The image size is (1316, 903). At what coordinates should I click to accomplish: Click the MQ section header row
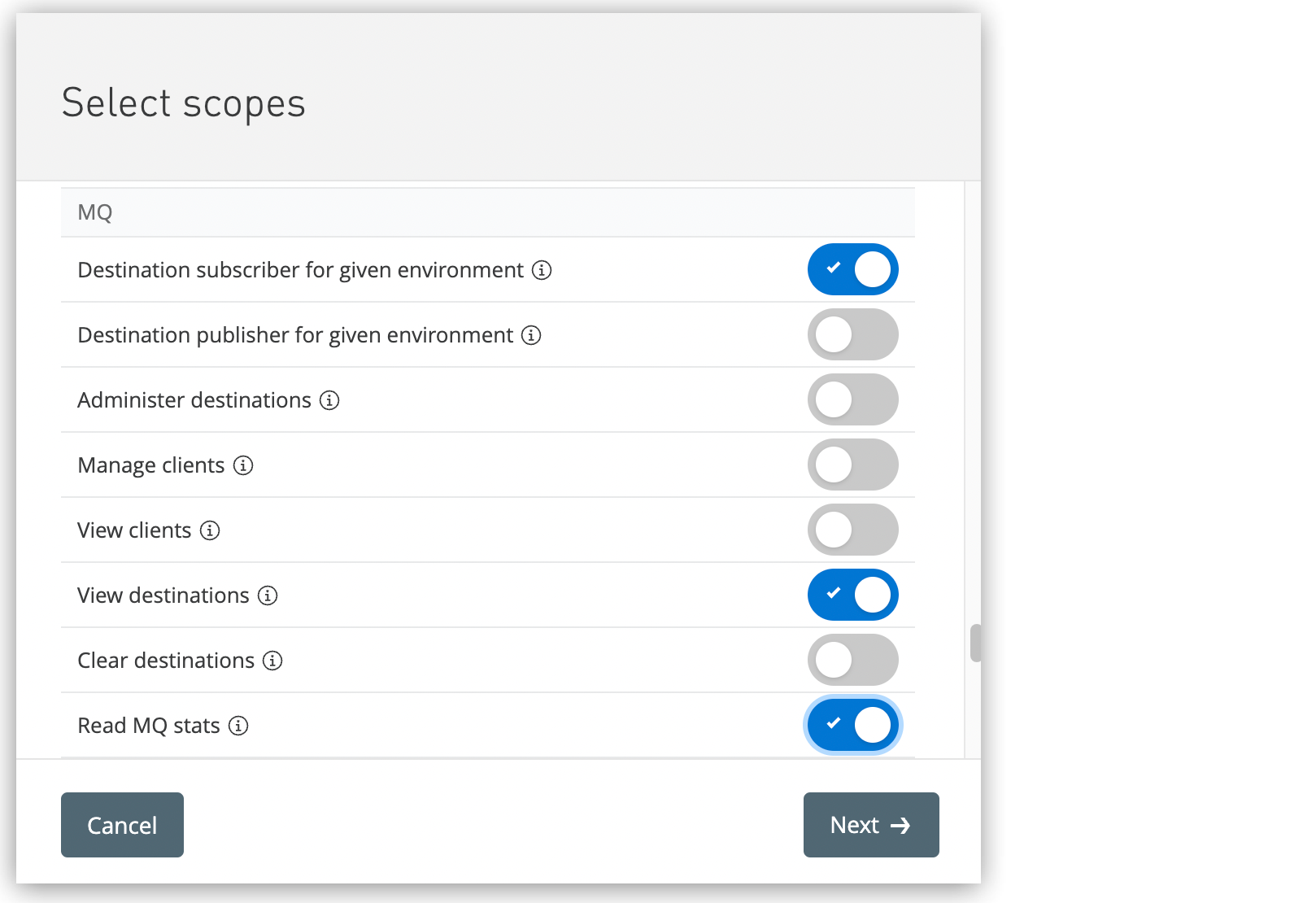(x=487, y=212)
